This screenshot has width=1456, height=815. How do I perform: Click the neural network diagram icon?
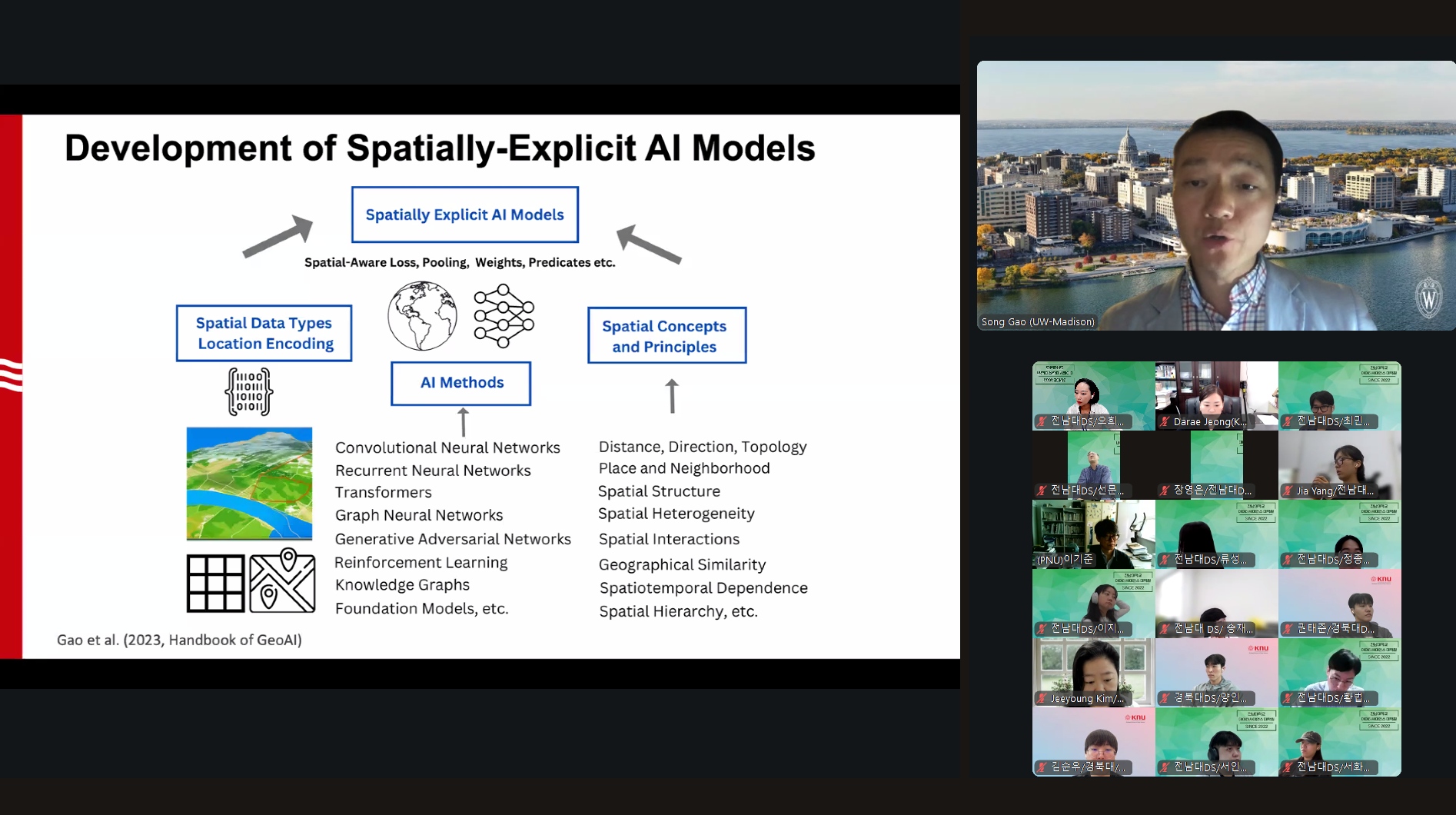[504, 316]
